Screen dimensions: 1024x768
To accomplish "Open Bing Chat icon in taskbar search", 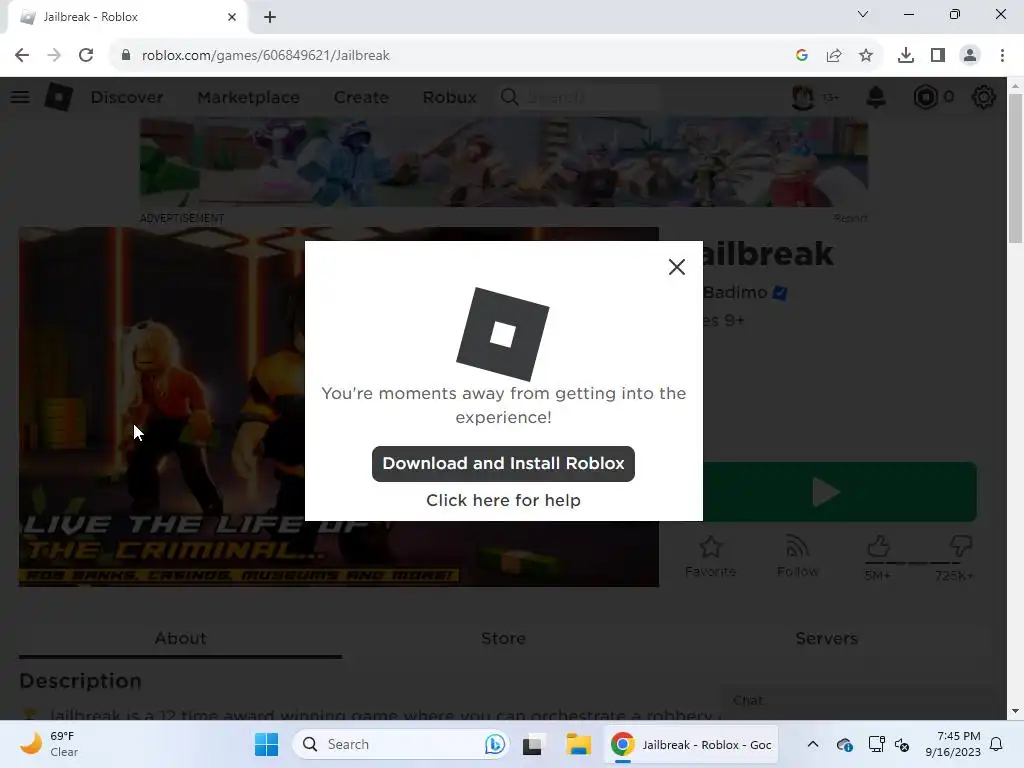I will pos(494,744).
